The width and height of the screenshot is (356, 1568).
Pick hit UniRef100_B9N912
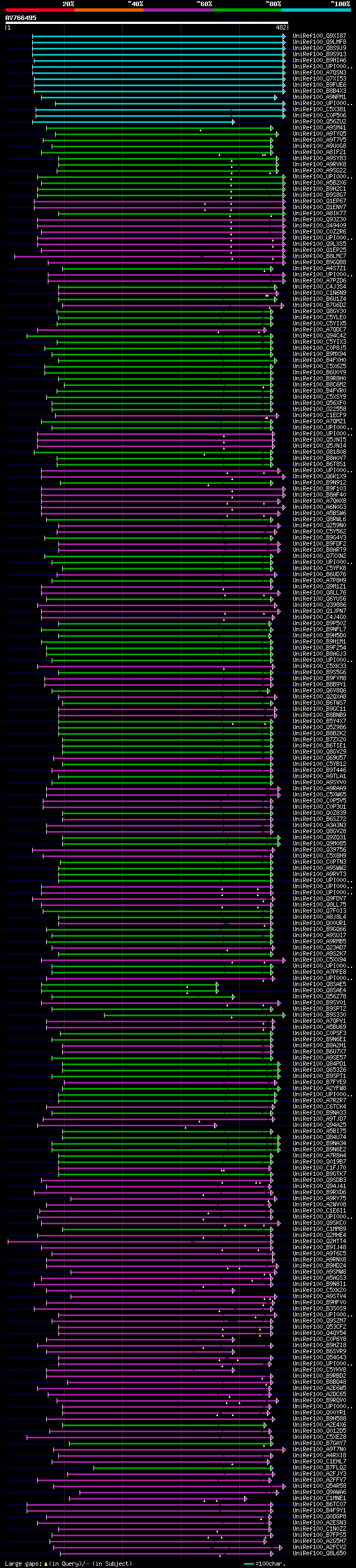(319, 482)
